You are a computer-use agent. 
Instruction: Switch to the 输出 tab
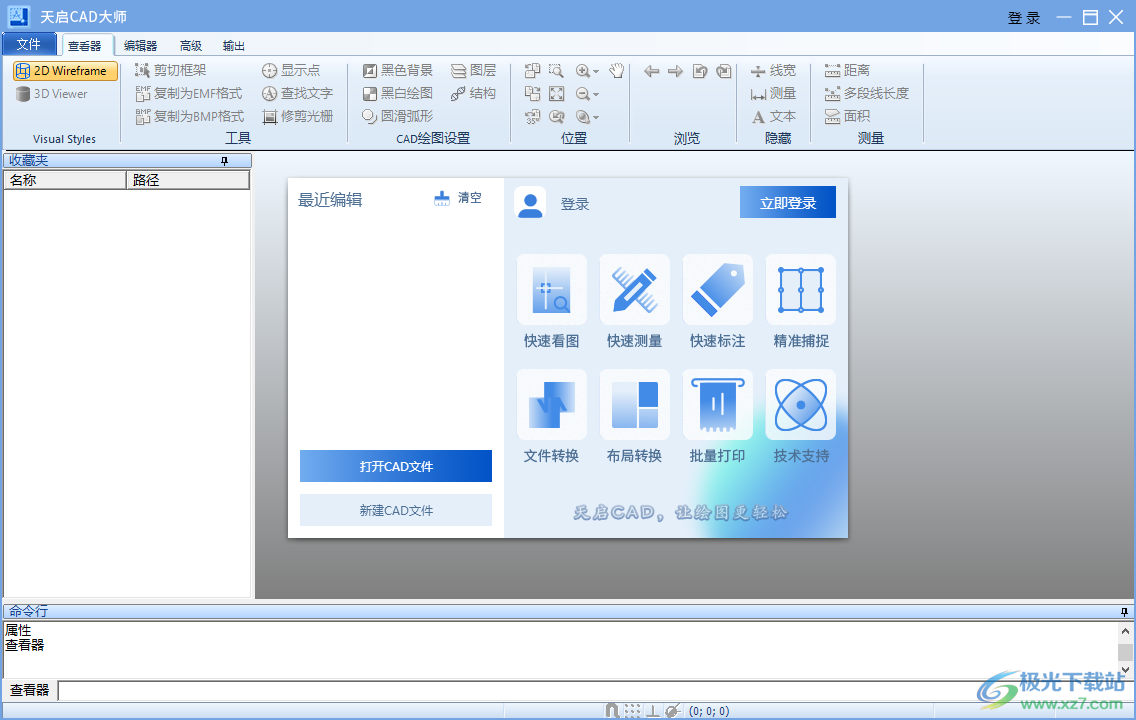coord(233,46)
